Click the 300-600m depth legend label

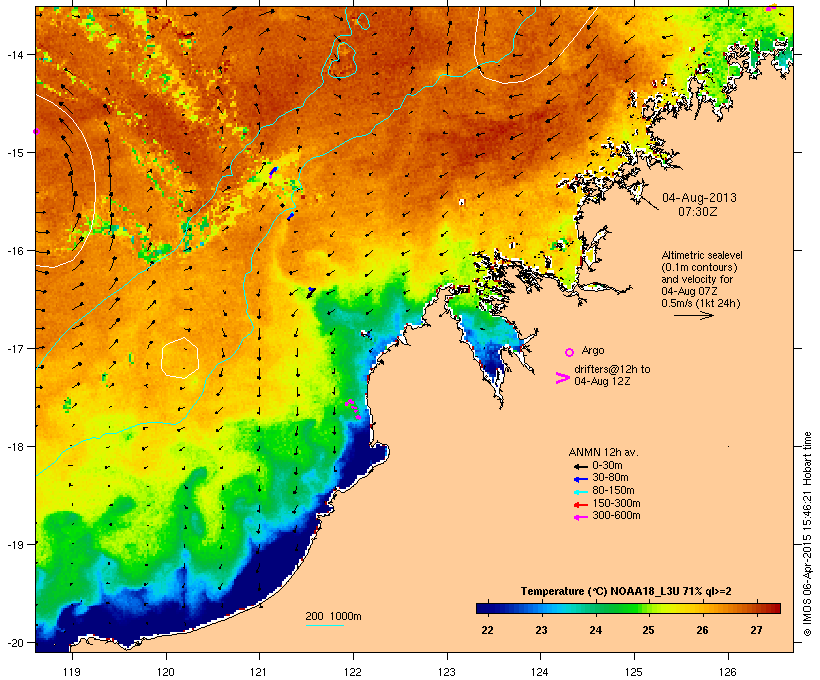pos(617,516)
